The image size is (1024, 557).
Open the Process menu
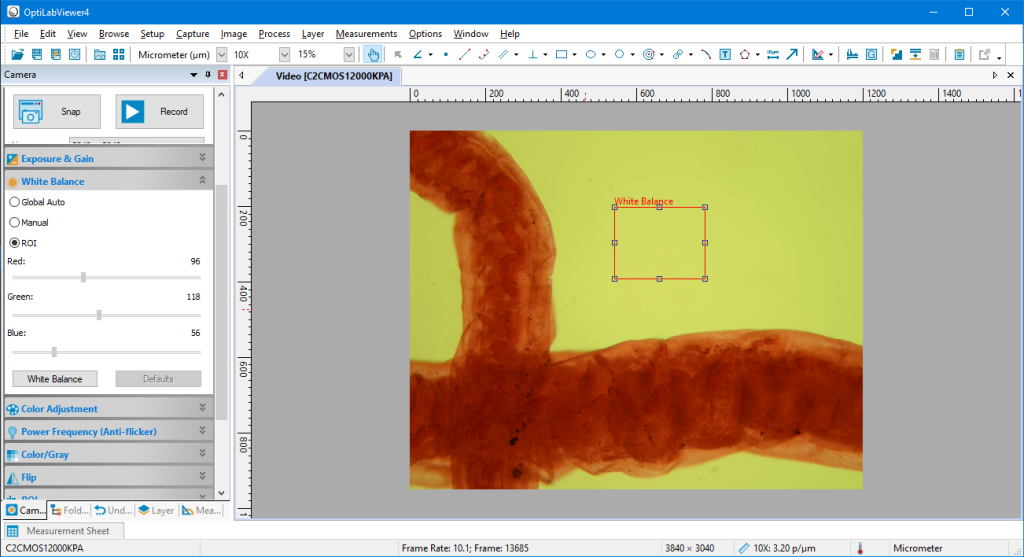tap(274, 33)
